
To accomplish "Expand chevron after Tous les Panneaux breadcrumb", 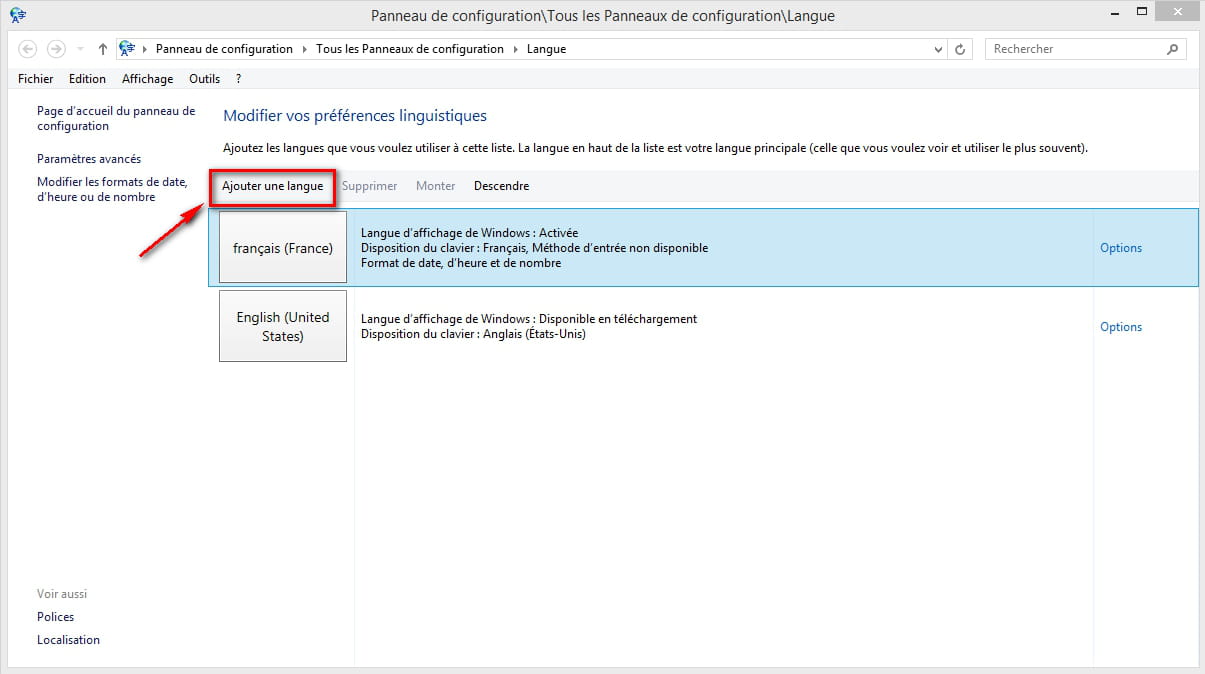I will [516, 49].
